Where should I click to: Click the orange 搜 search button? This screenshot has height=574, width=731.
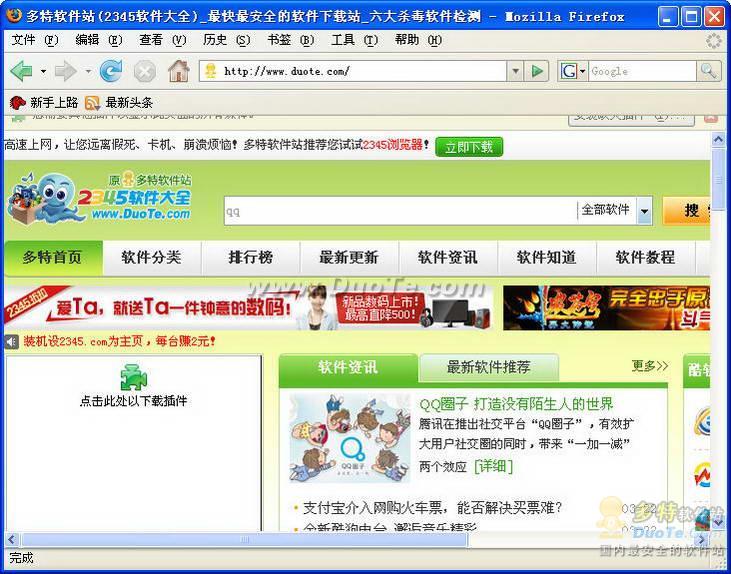tap(686, 211)
